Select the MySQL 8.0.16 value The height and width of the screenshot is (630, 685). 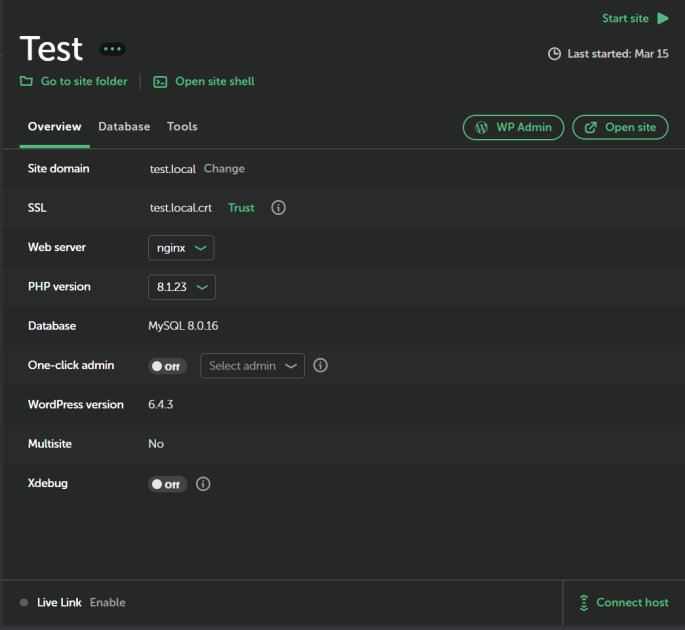(183, 326)
